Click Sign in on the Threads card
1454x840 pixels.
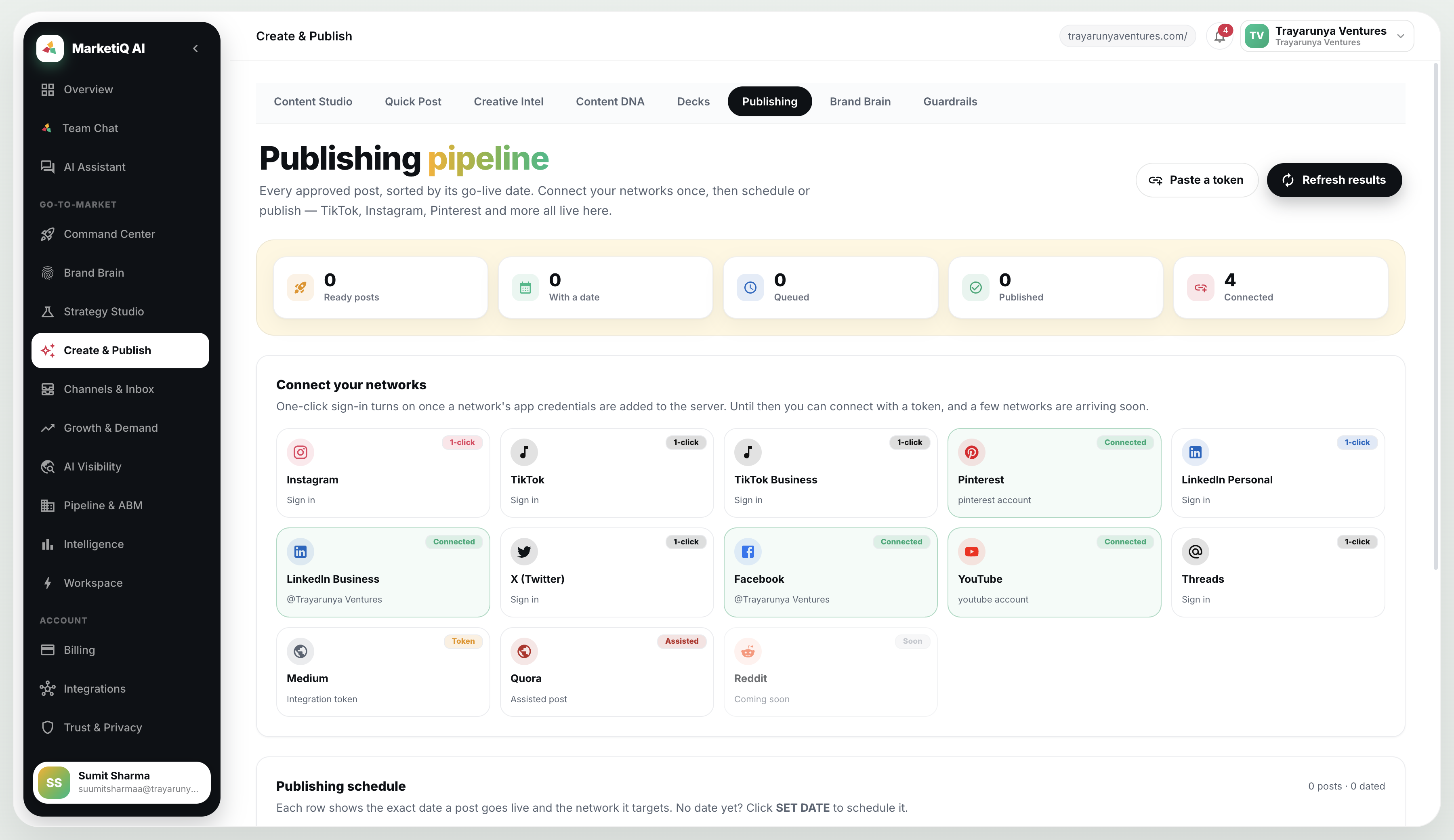click(x=1196, y=599)
